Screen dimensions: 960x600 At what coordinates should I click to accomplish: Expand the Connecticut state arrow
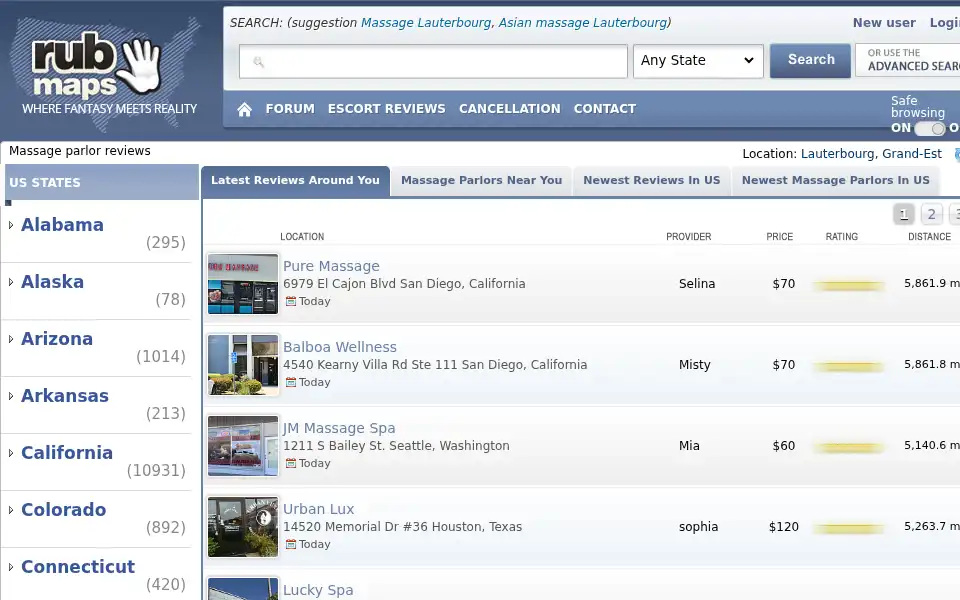11,567
